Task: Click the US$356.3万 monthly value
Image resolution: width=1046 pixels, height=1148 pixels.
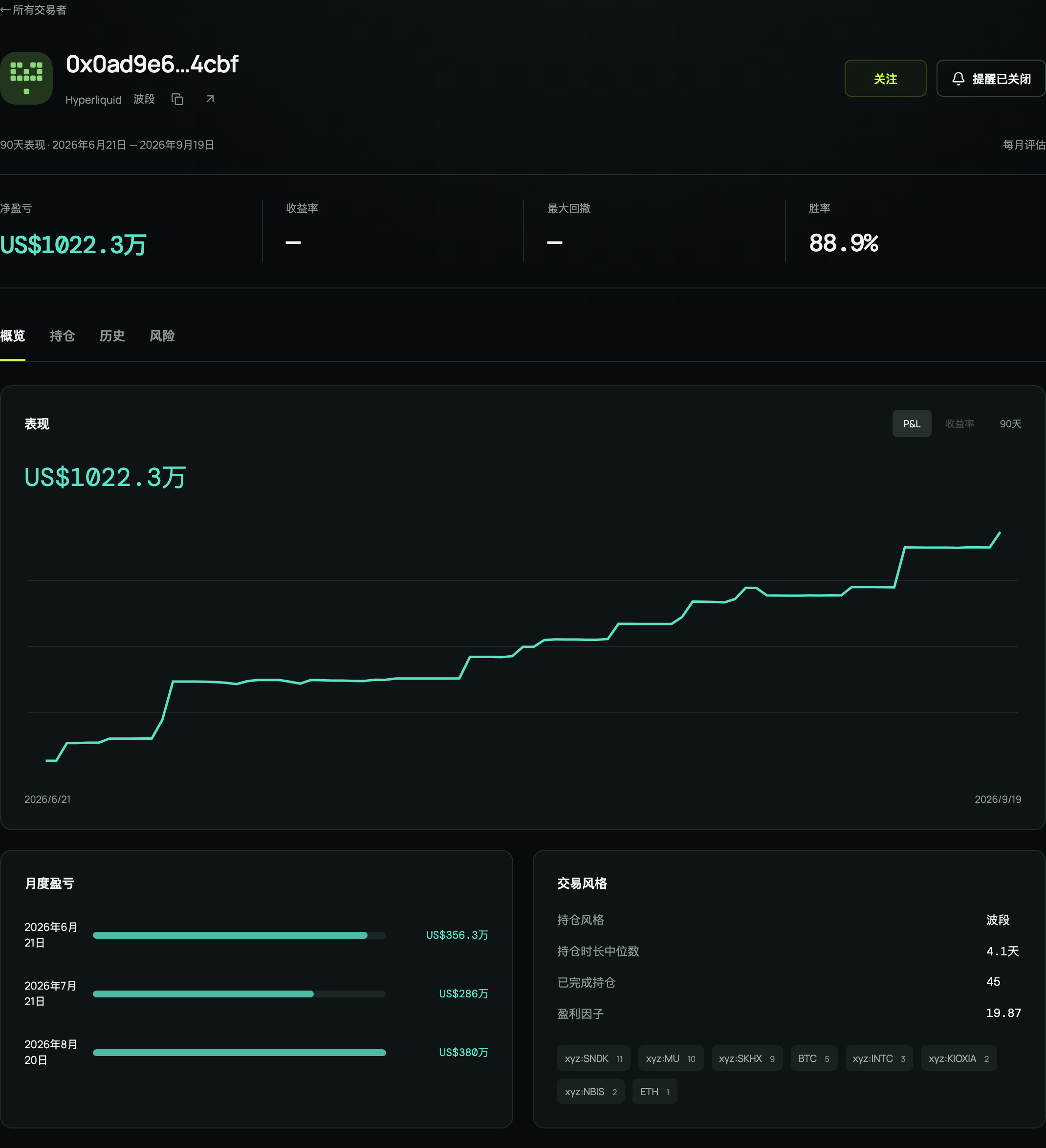Action: (457, 935)
